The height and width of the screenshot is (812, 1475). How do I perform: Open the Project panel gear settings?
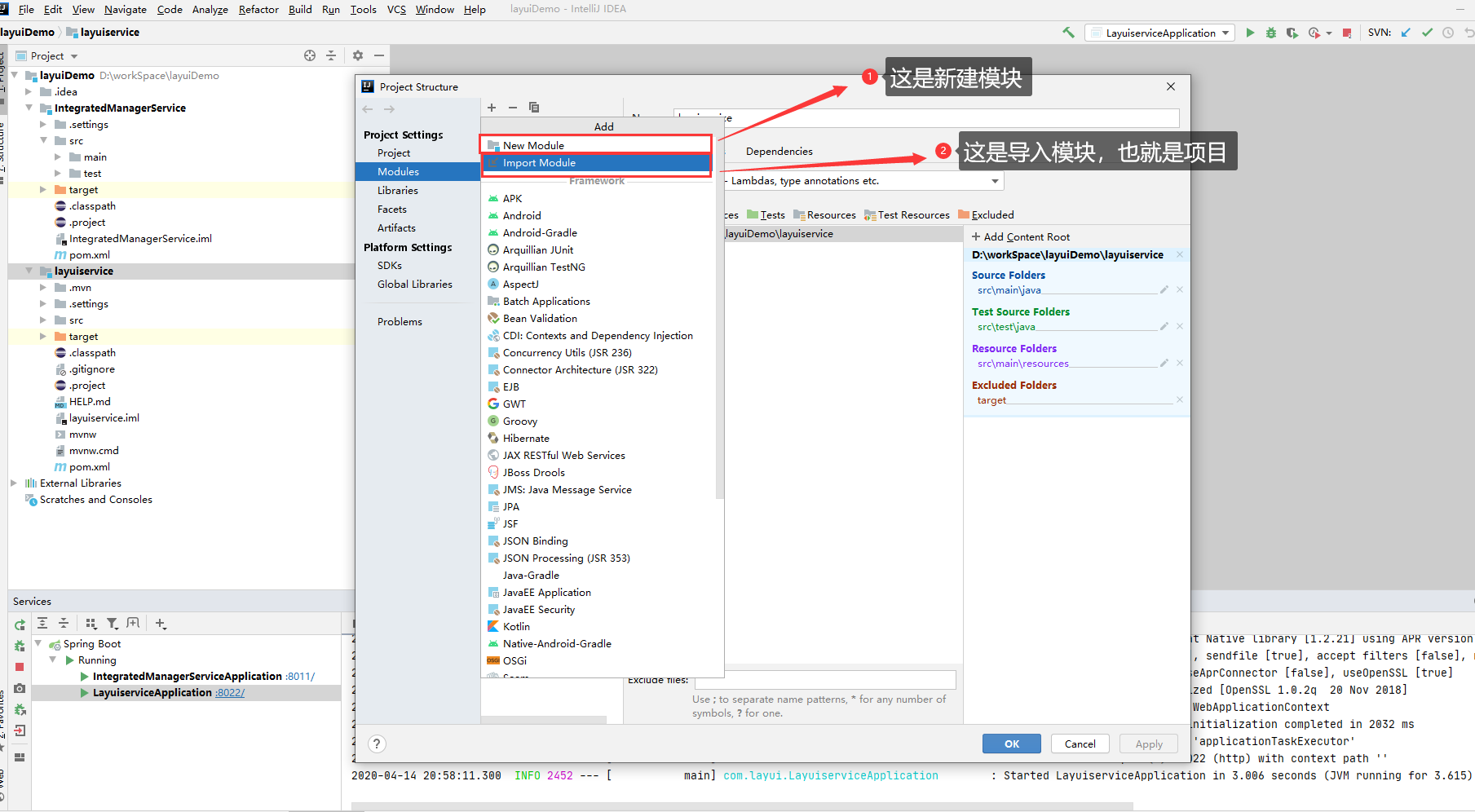pos(358,55)
